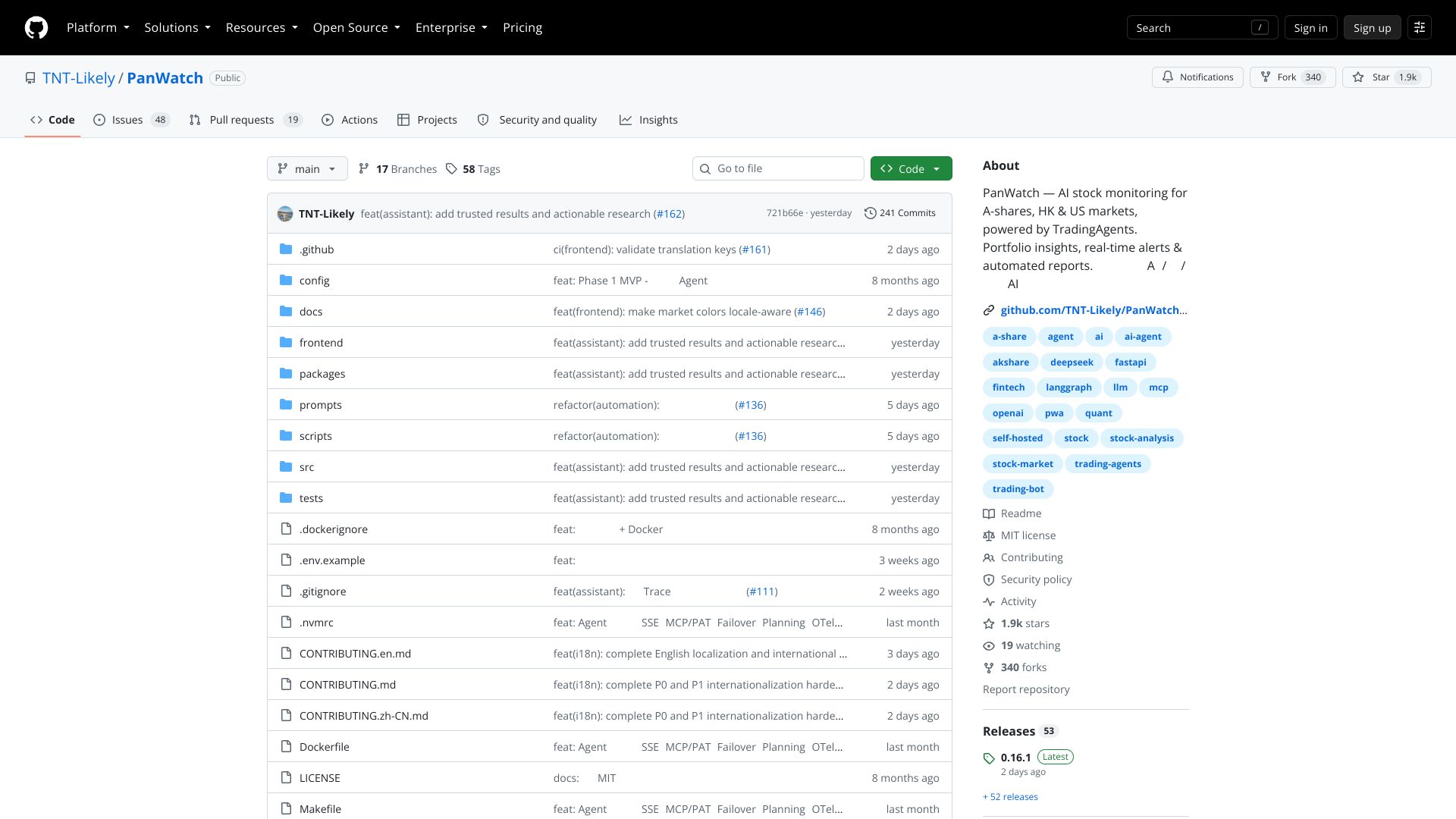This screenshot has height=819, width=1456.
Task: Click the LICENSE file icon
Action: point(286,777)
